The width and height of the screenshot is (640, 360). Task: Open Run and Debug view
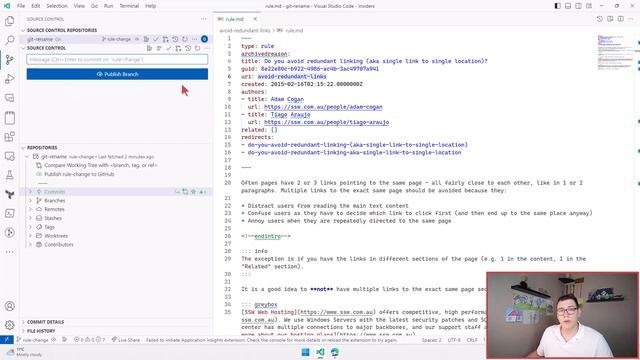(9, 79)
